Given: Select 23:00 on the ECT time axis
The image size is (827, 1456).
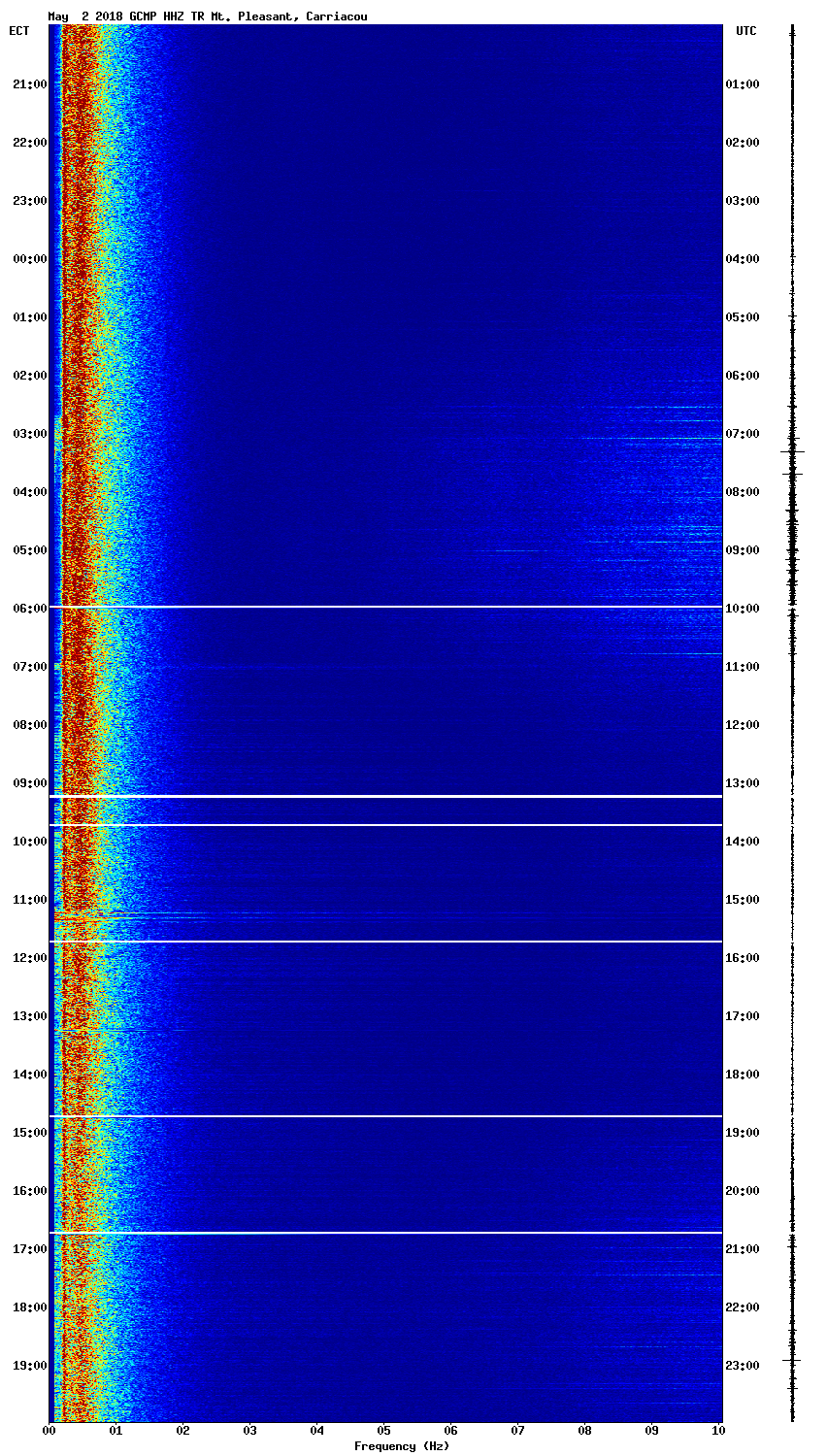Looking at the screenshot, I should pyautogui.click(x=29, y=201).
